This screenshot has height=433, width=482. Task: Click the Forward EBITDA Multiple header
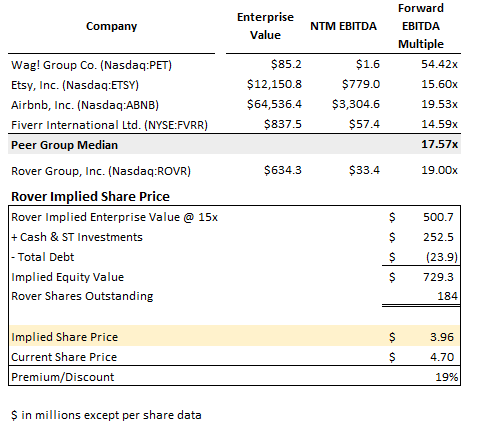421,26
